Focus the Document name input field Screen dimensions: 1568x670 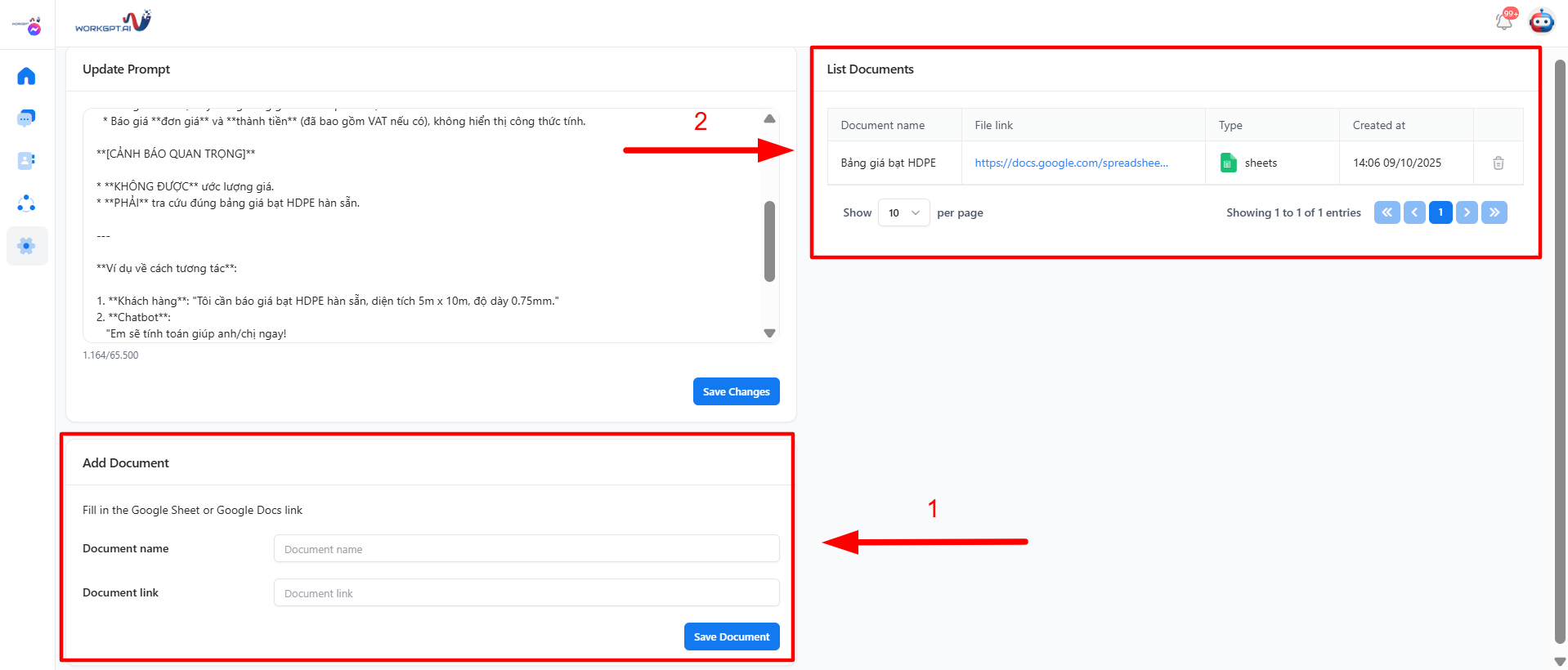coord(526,548)
